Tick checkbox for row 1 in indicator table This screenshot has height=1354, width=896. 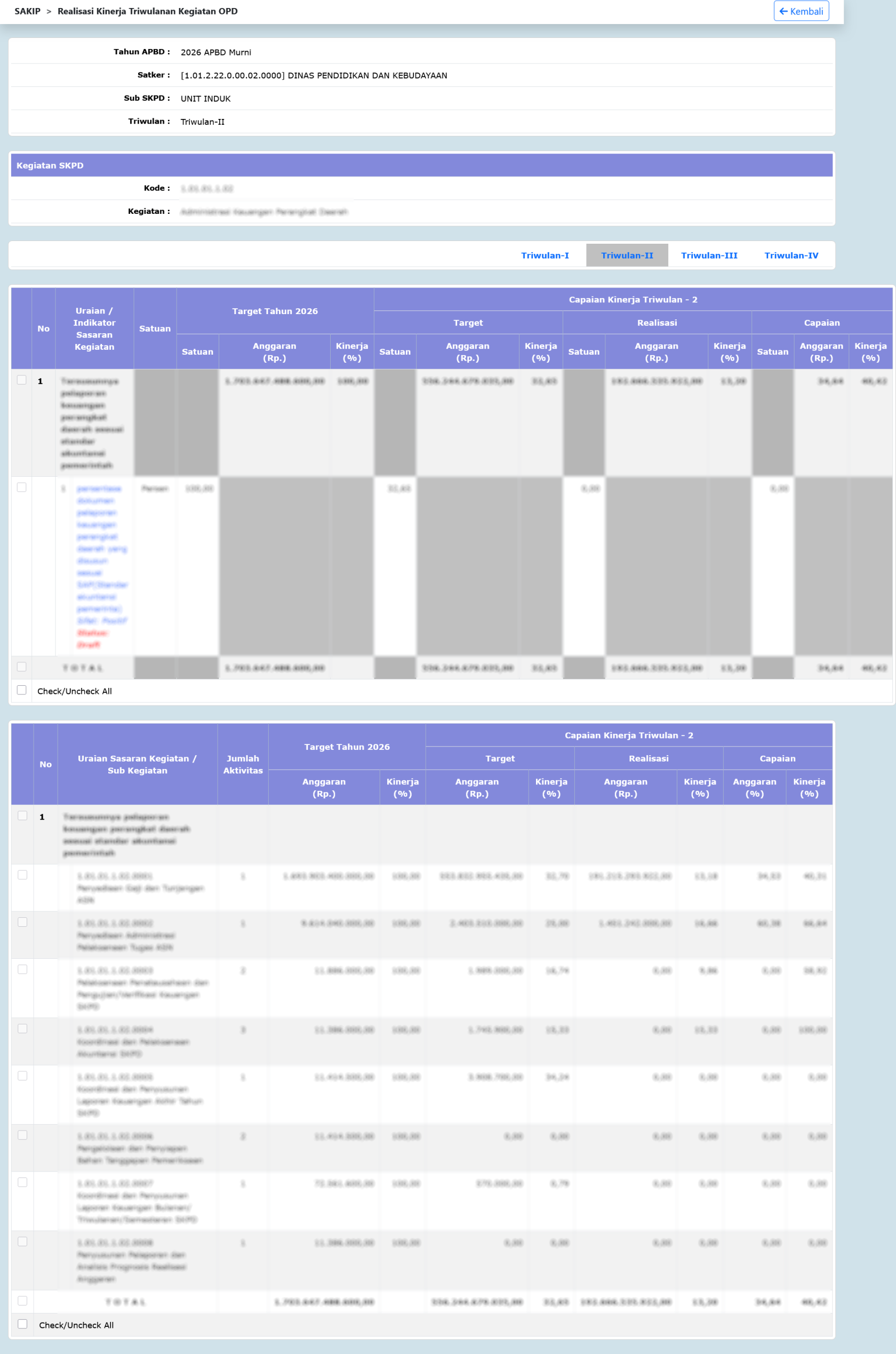[x=22, y=380]
